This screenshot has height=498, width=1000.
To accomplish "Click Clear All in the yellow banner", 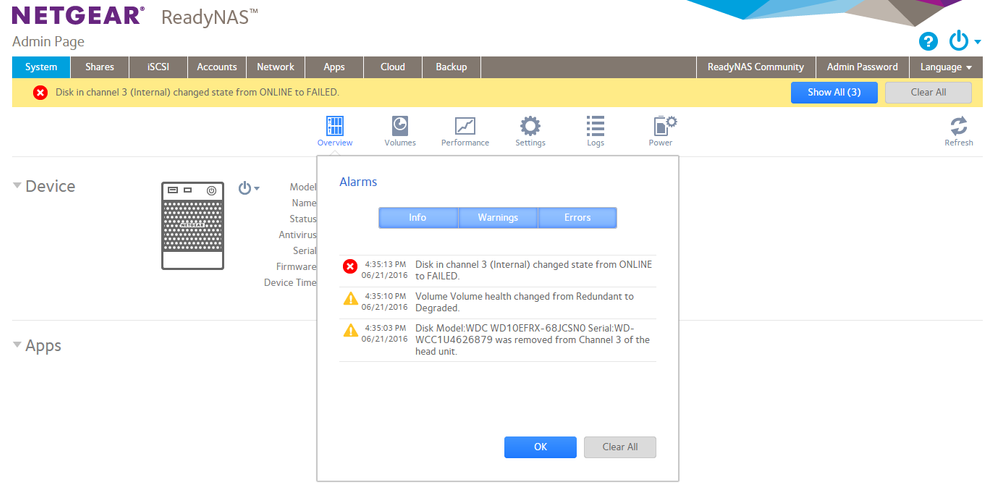I will (929, 92).
